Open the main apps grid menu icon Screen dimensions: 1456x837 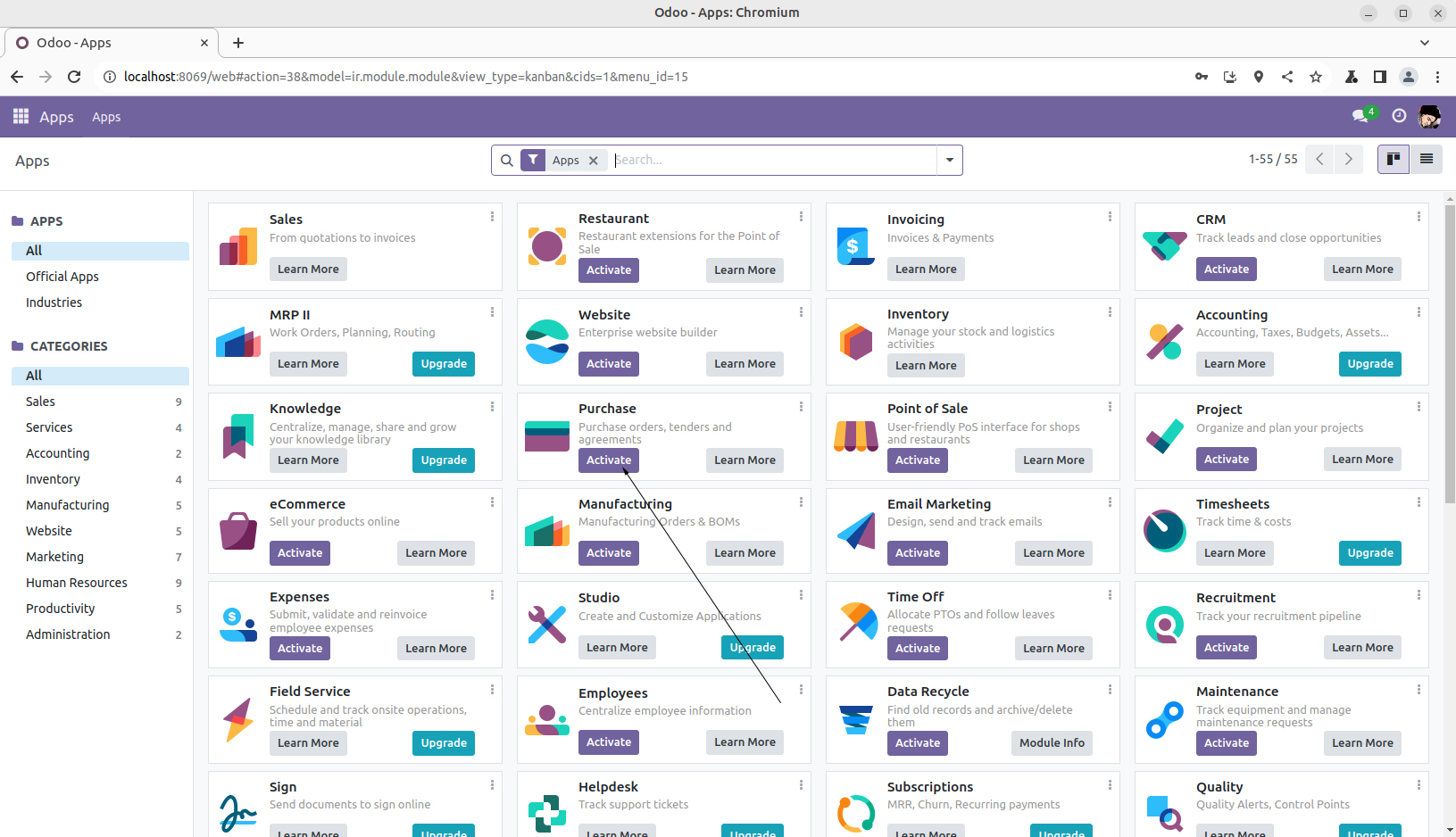(21, 117)
